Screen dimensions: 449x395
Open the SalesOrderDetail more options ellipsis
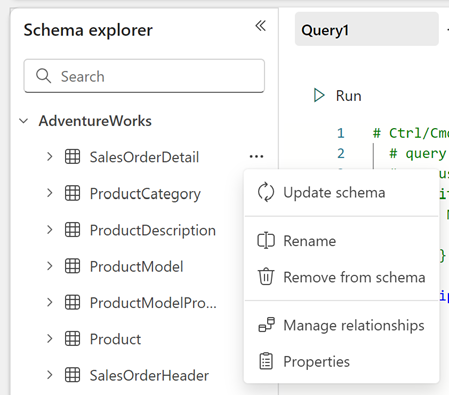[256, 156]
